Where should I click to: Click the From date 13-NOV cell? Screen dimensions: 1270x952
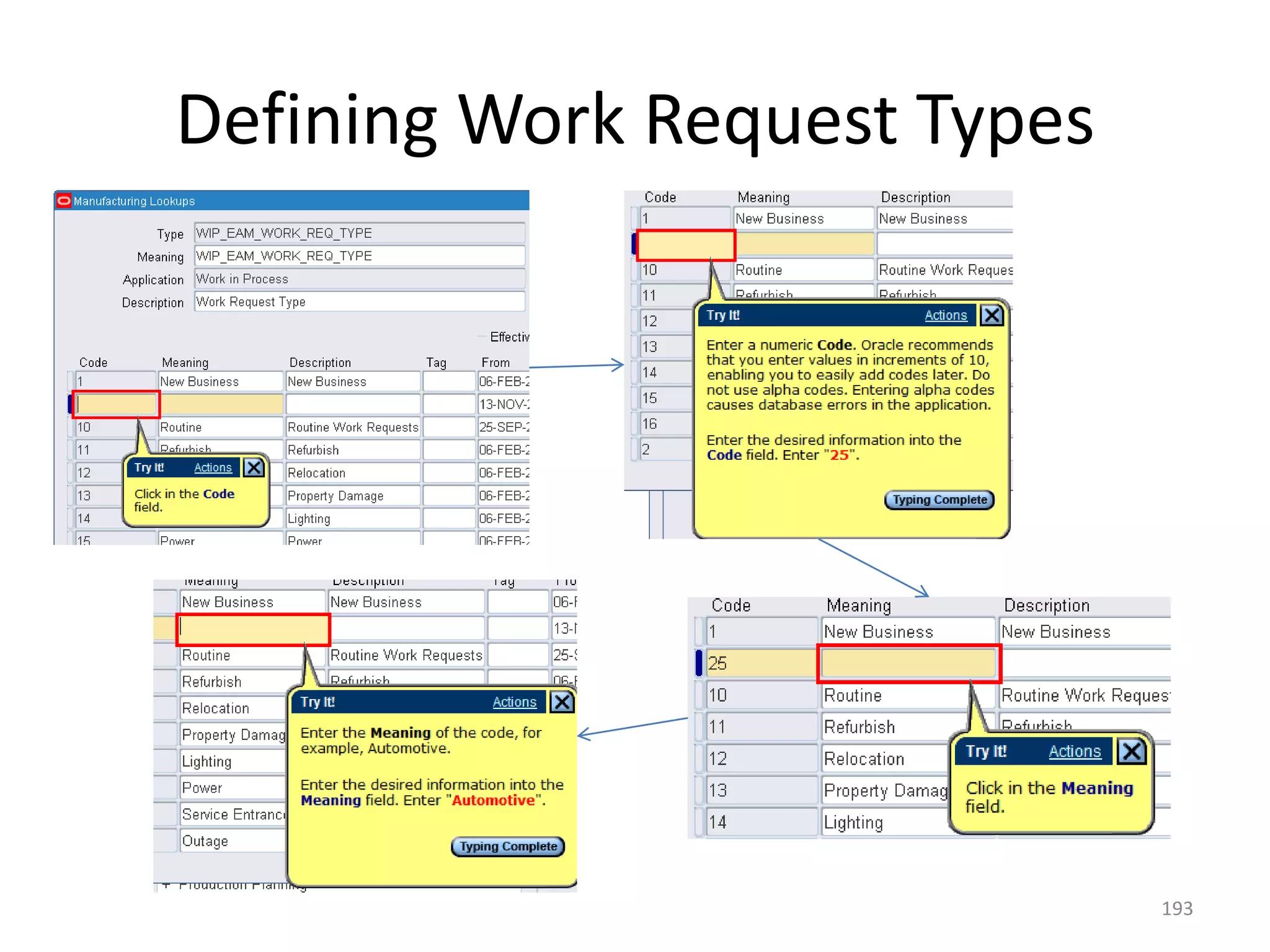pyautogui.click(x=503, y=404)
